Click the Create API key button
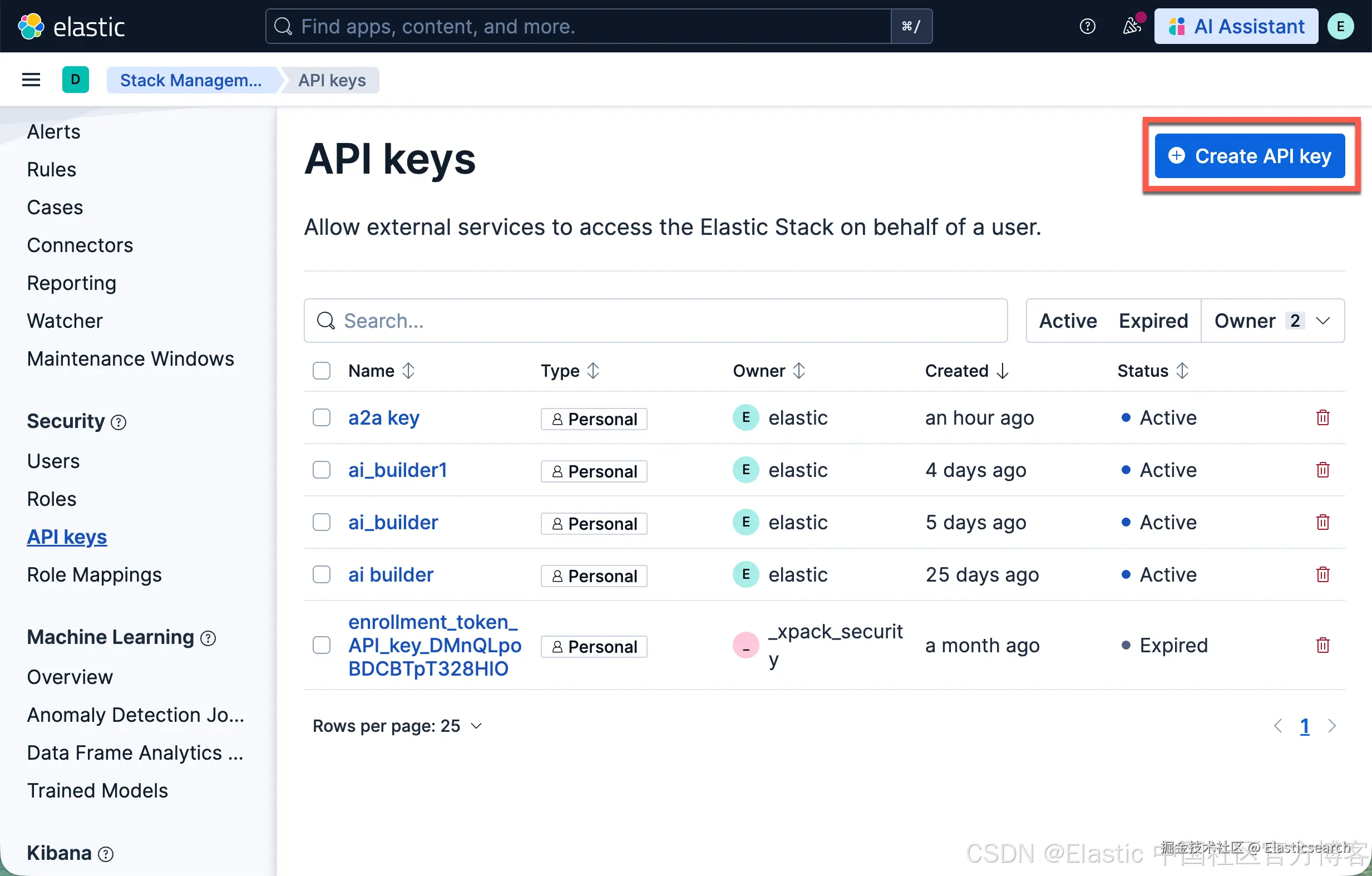 click(1250, 156)
